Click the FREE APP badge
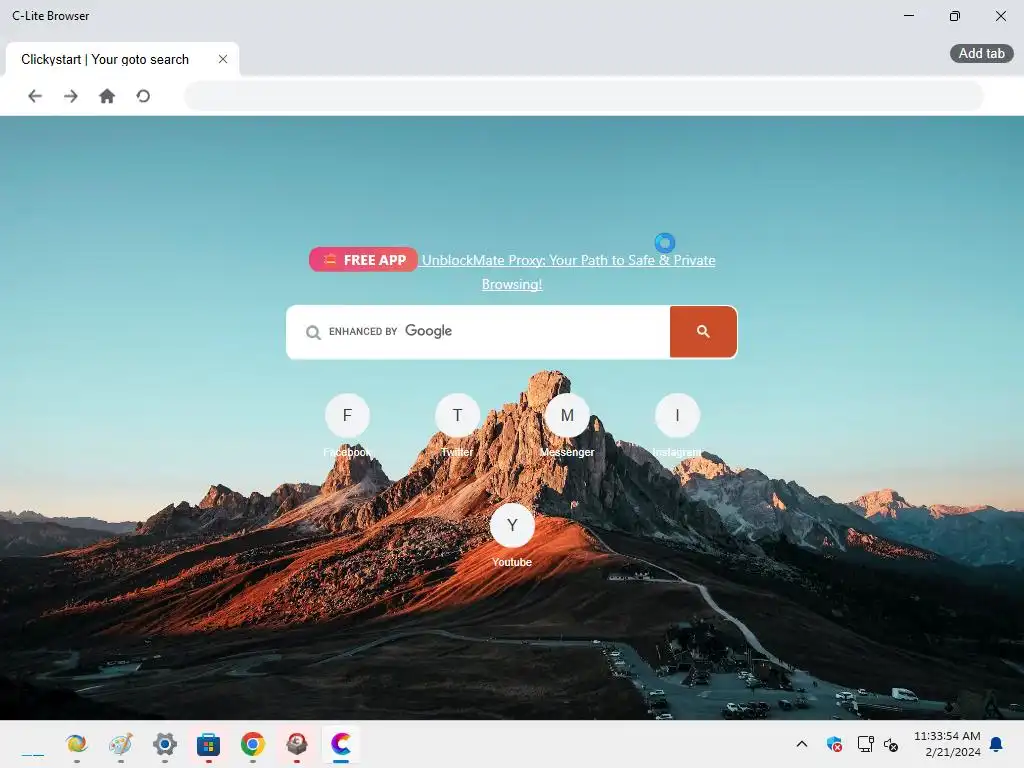Image resolution: width=1024 pixels, height=768 pixels. click(x=363, y=259)
